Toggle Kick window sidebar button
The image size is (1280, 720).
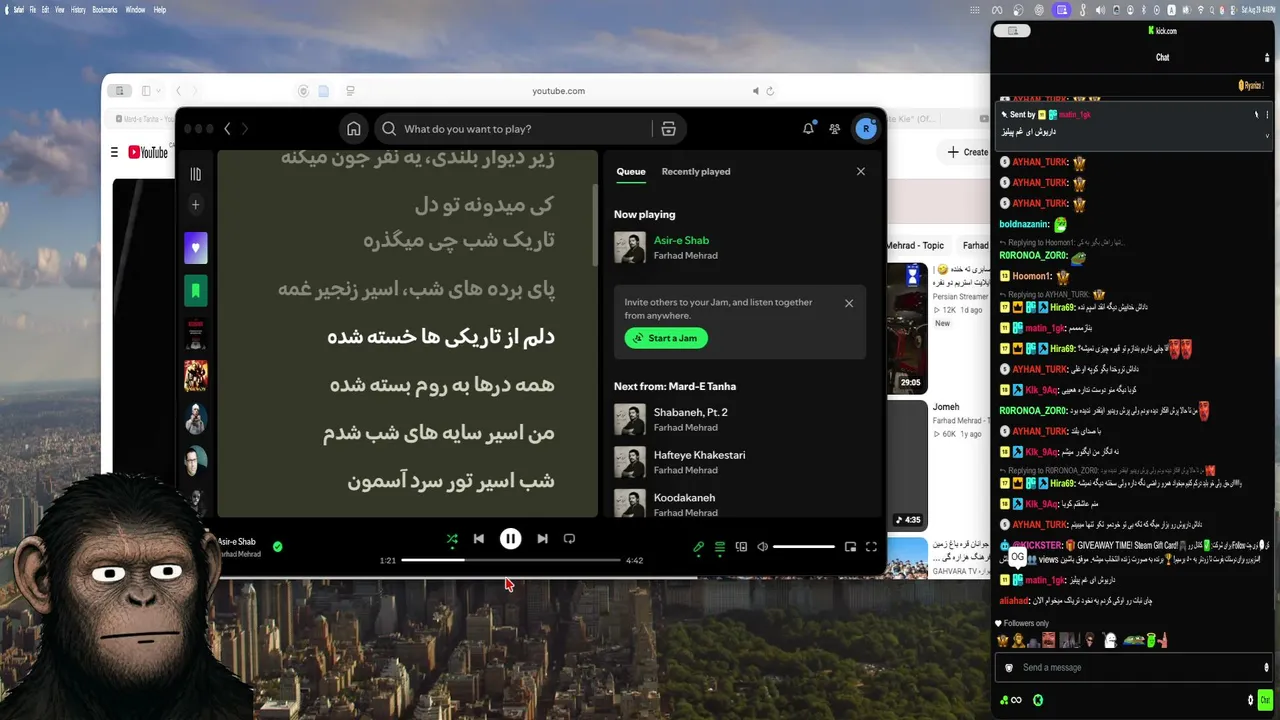pos(1012,31)
